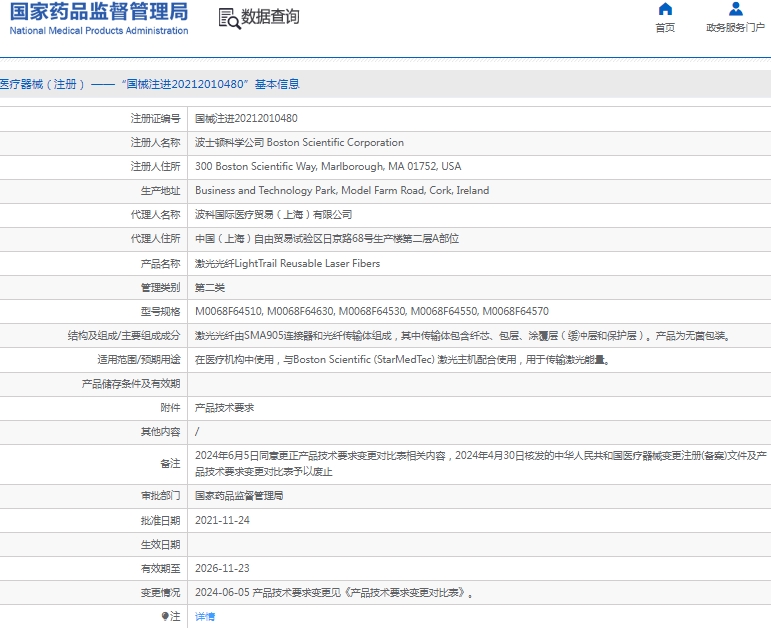This screenshot has width=771, height=628.
Task: Select registration number value 国械注进20212010480 in table
Action: (x=246, y=119)
